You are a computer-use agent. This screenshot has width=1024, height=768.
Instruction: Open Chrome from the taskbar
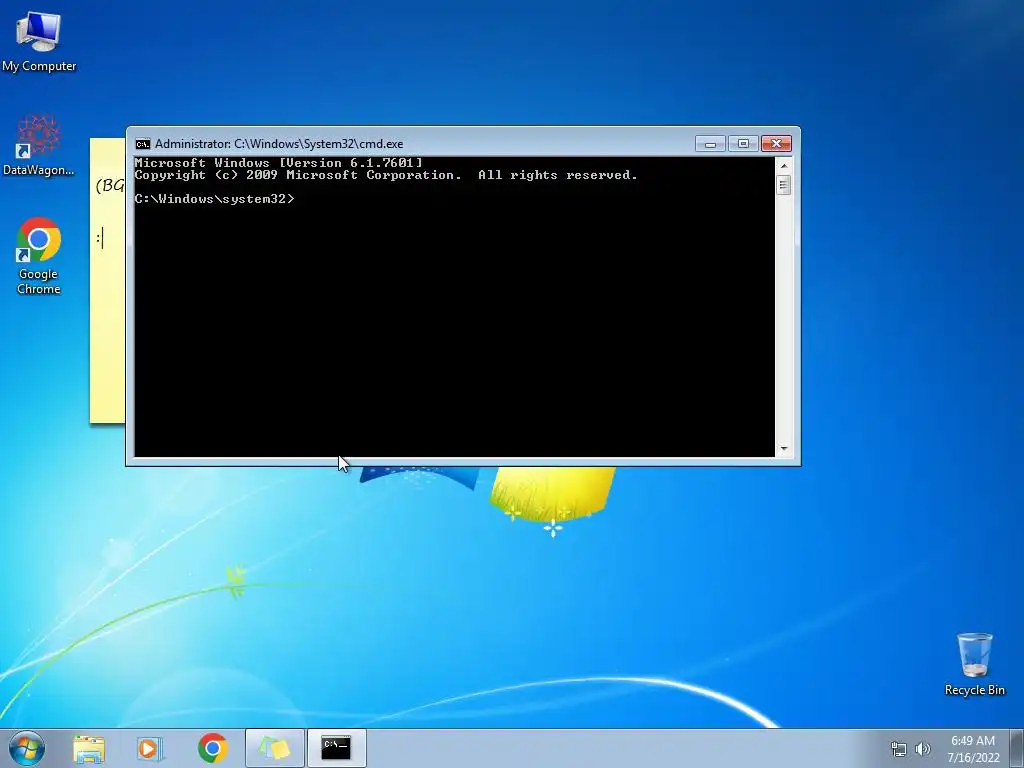[x=212, y=748]
